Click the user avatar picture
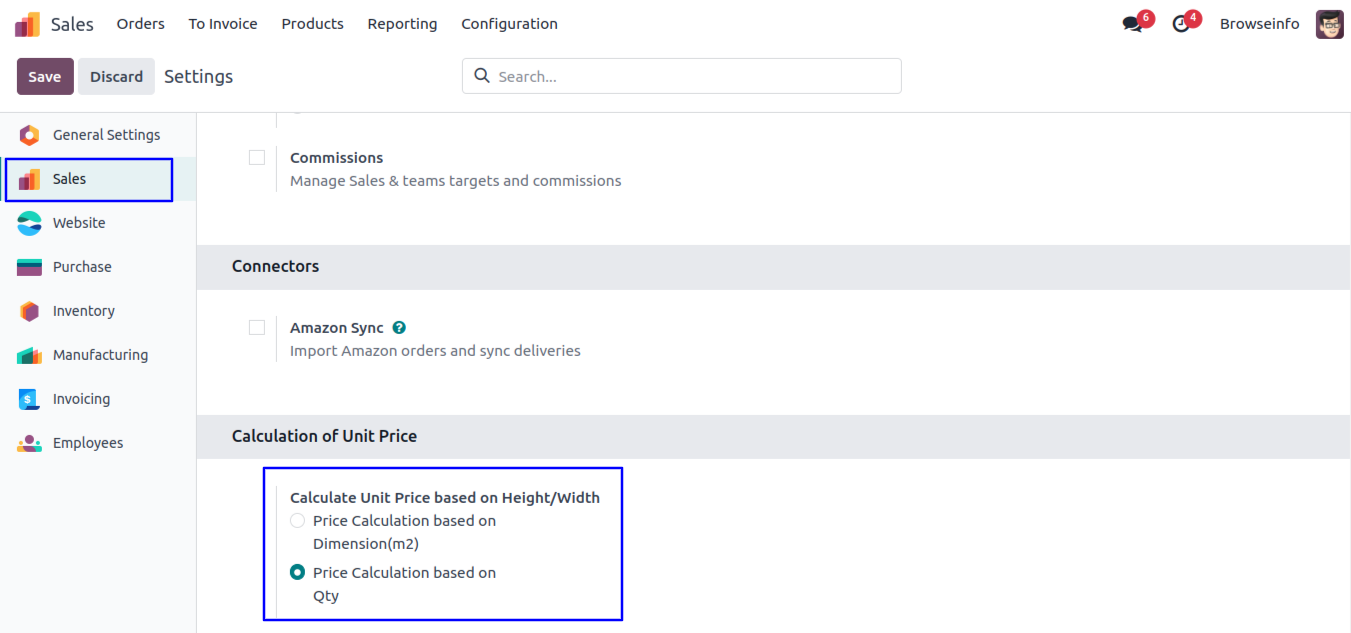Viewport: 1351px width, 633px height. click(x=1329, y=24)
